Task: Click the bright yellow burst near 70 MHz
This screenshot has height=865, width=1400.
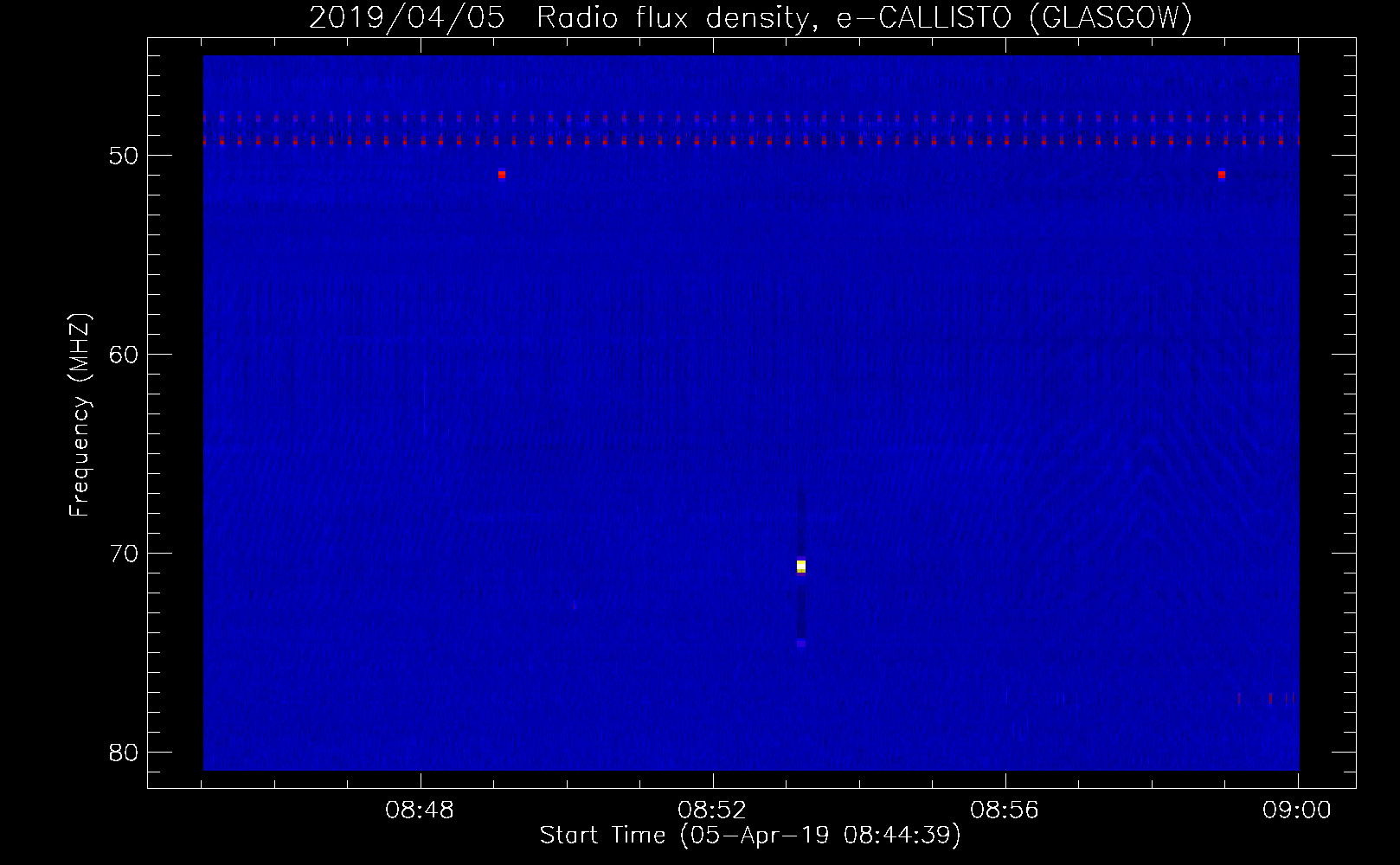Action: coord(801,566)
